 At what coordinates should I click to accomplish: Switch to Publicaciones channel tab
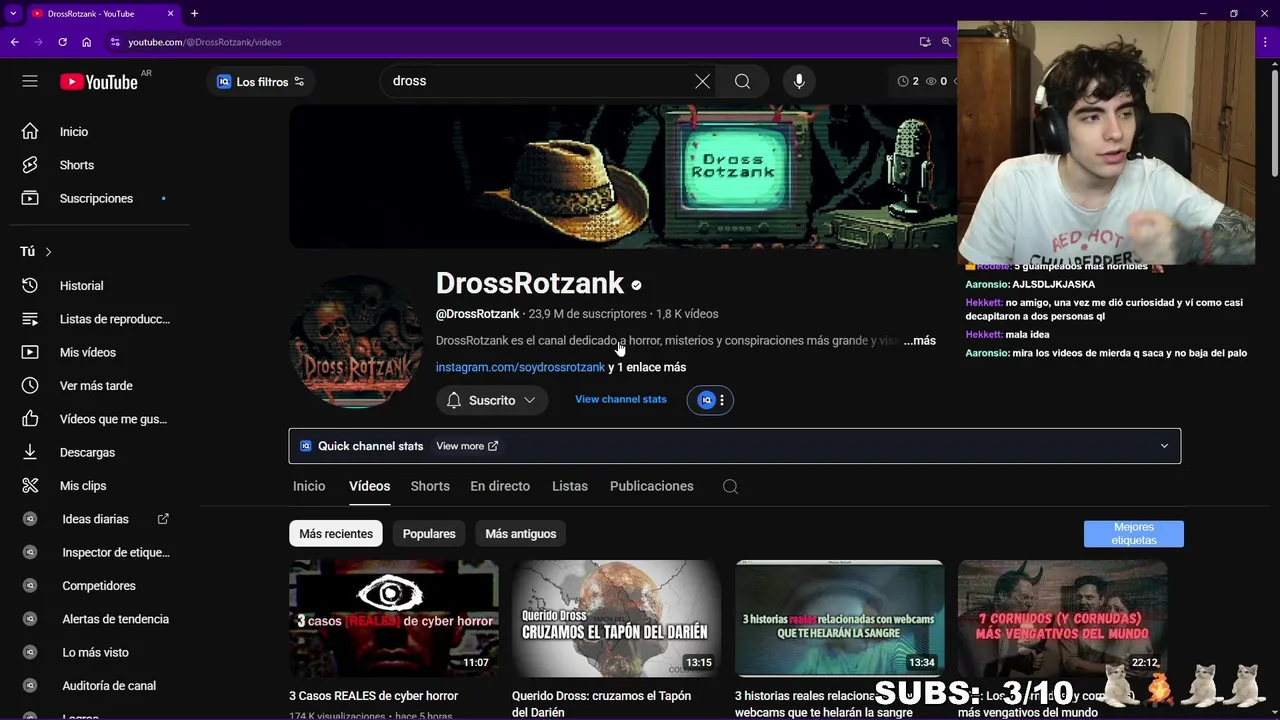tap(651, 486)
